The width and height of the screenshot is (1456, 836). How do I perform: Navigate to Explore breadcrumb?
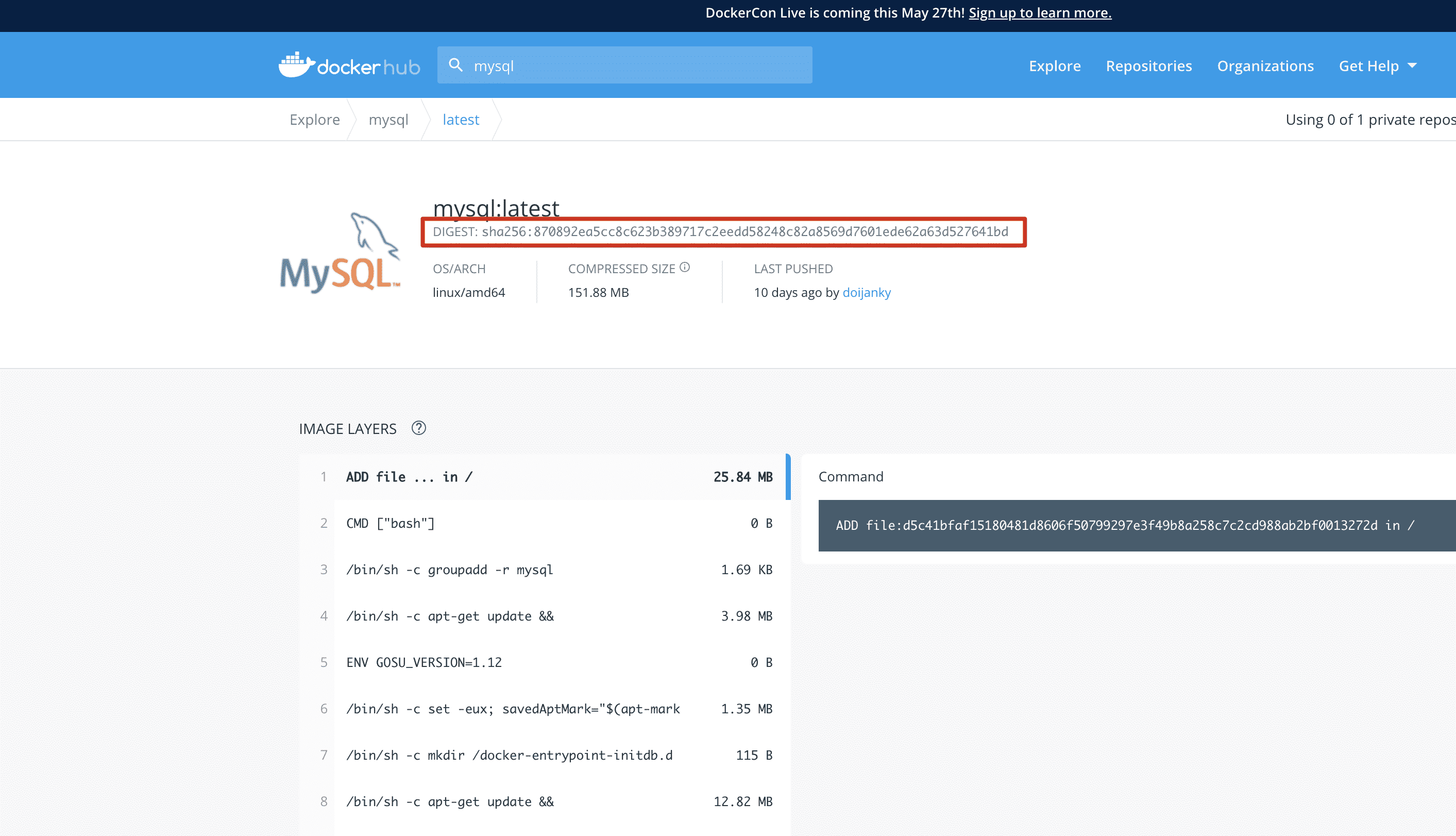click(x=314, y=120)
